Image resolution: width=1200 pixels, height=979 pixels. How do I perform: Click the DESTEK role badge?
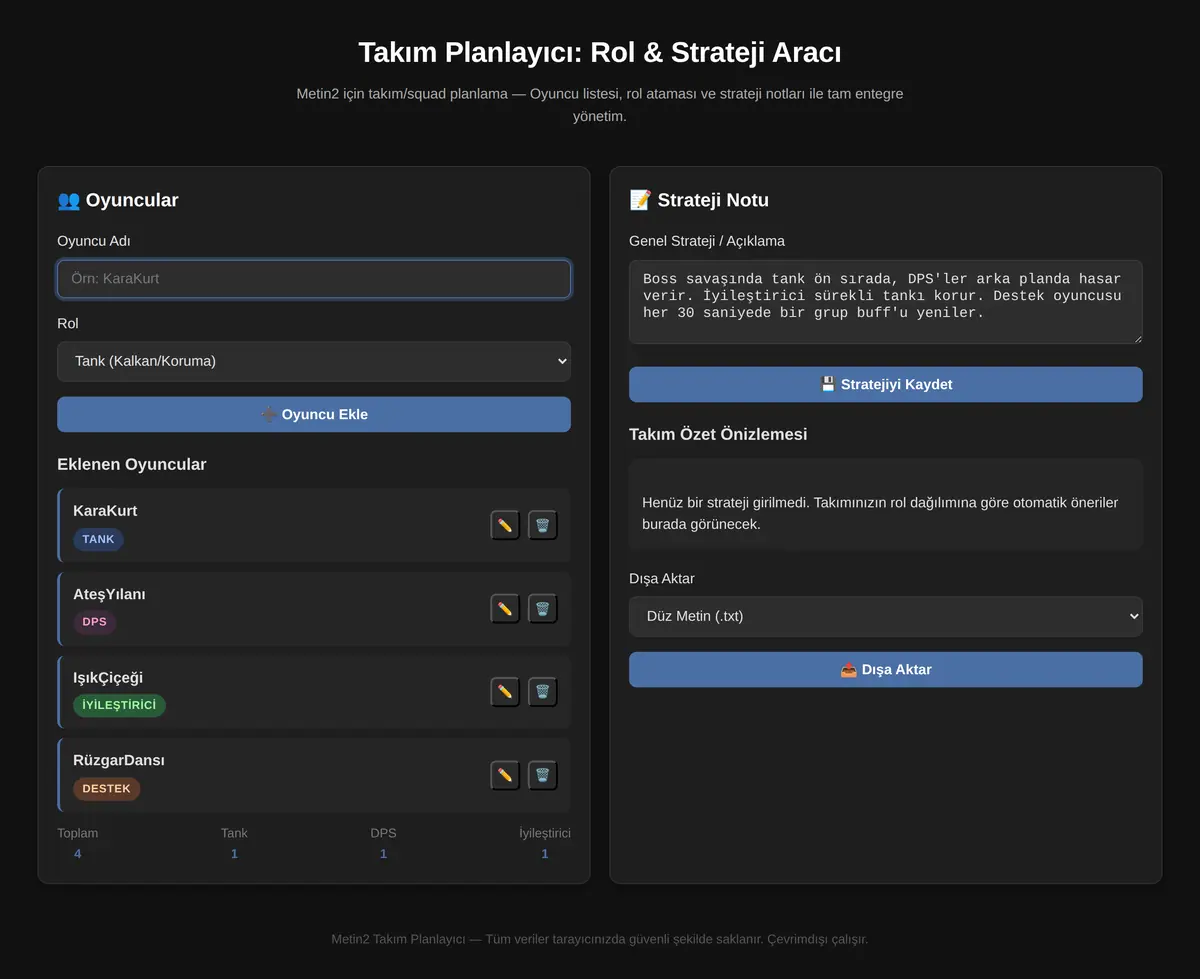pyautogui.click(x=106, y=789)
